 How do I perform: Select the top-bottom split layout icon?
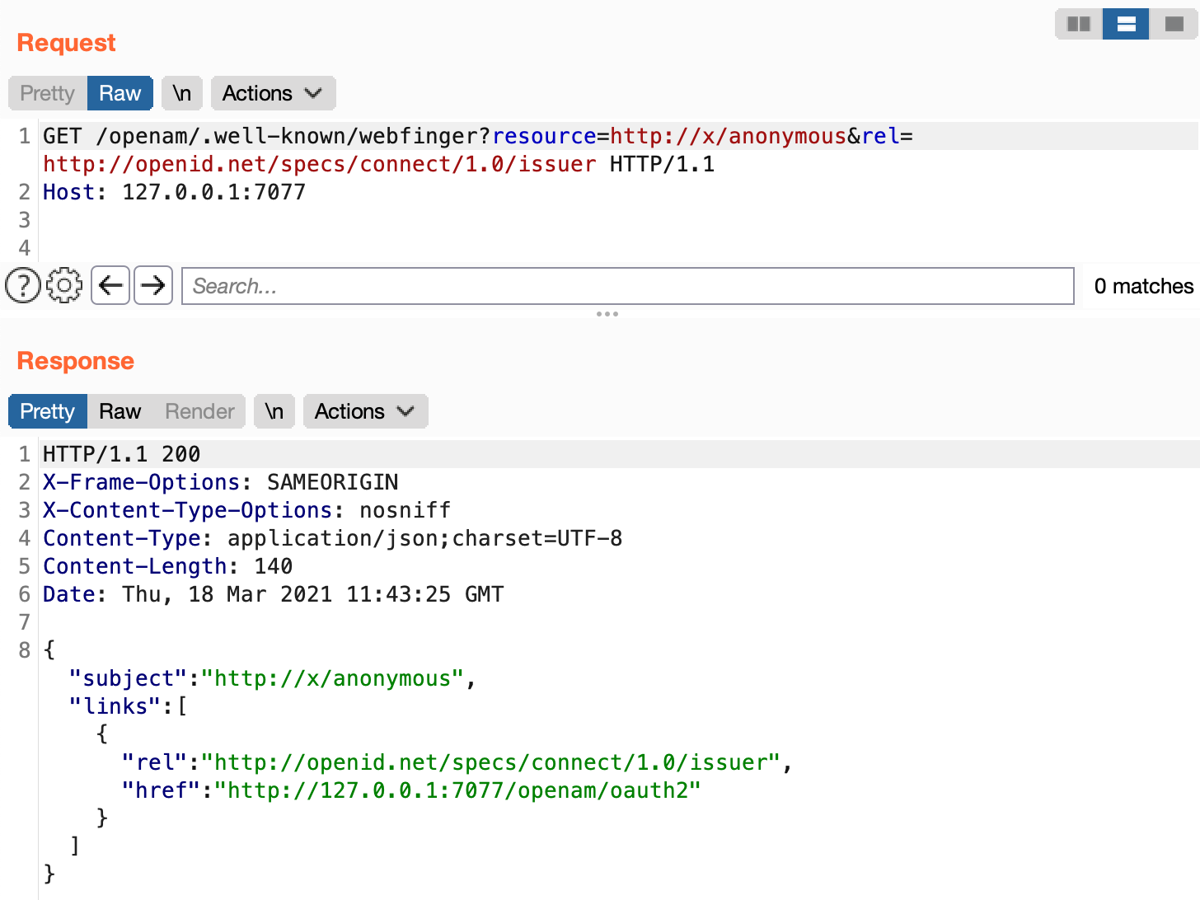coord(1126,24)
